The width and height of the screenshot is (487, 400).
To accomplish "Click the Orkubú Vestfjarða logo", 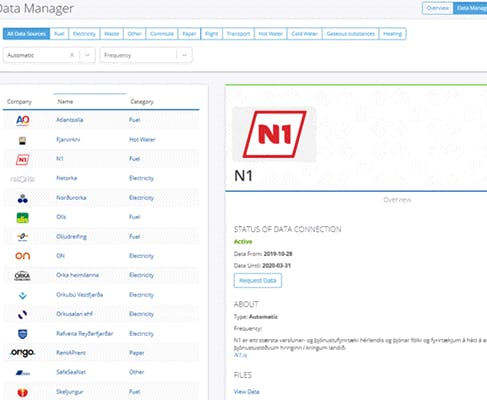I will coord(22,295).
